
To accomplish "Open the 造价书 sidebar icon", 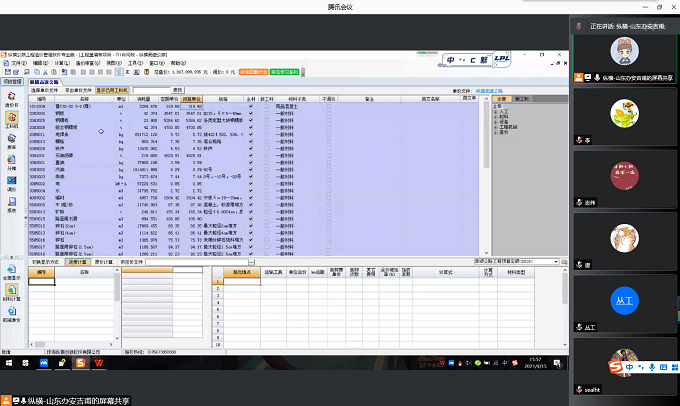I will click(x=12, y=99).
